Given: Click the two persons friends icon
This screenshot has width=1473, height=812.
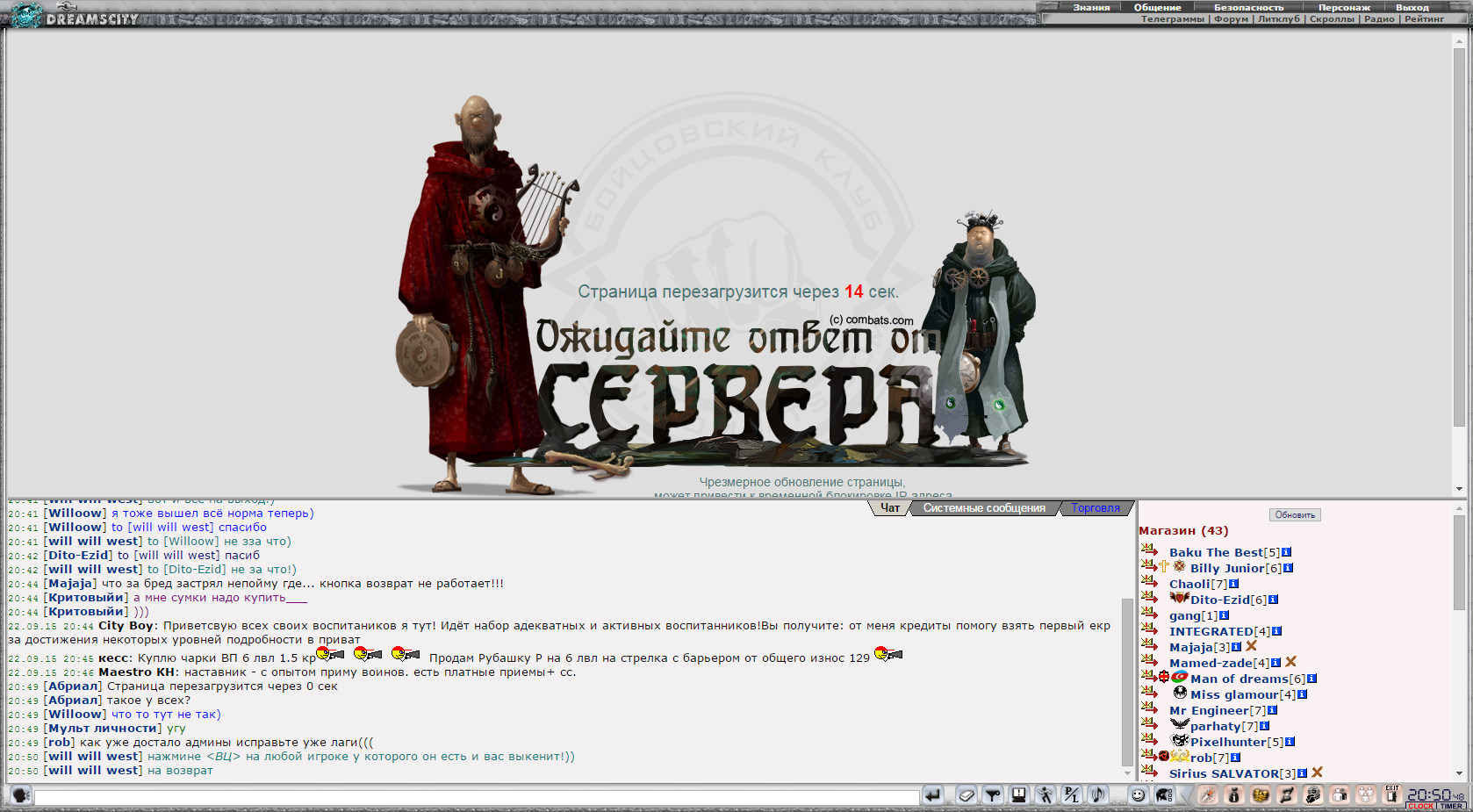Looking at the screenshot, I should pos(1340,795).
